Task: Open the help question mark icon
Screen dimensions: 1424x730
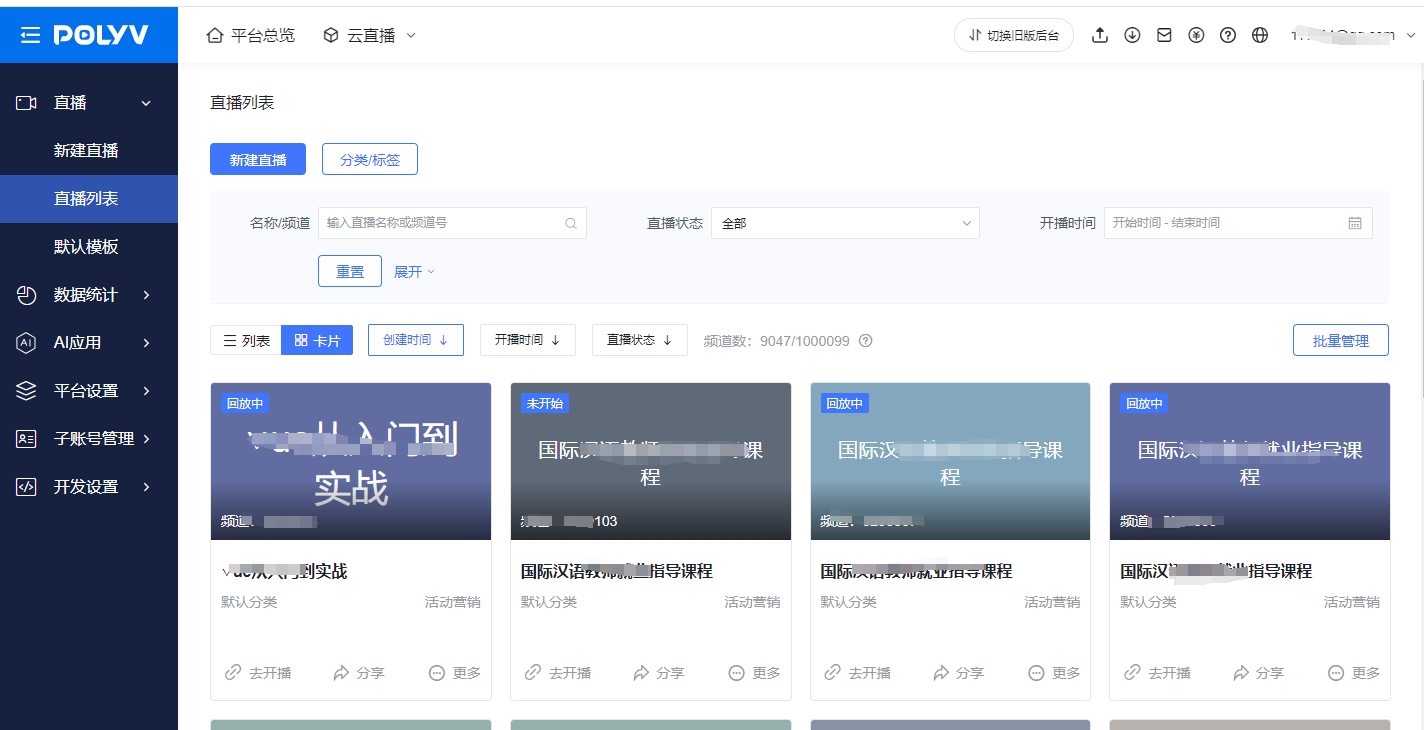Action: click(1228, 35)
